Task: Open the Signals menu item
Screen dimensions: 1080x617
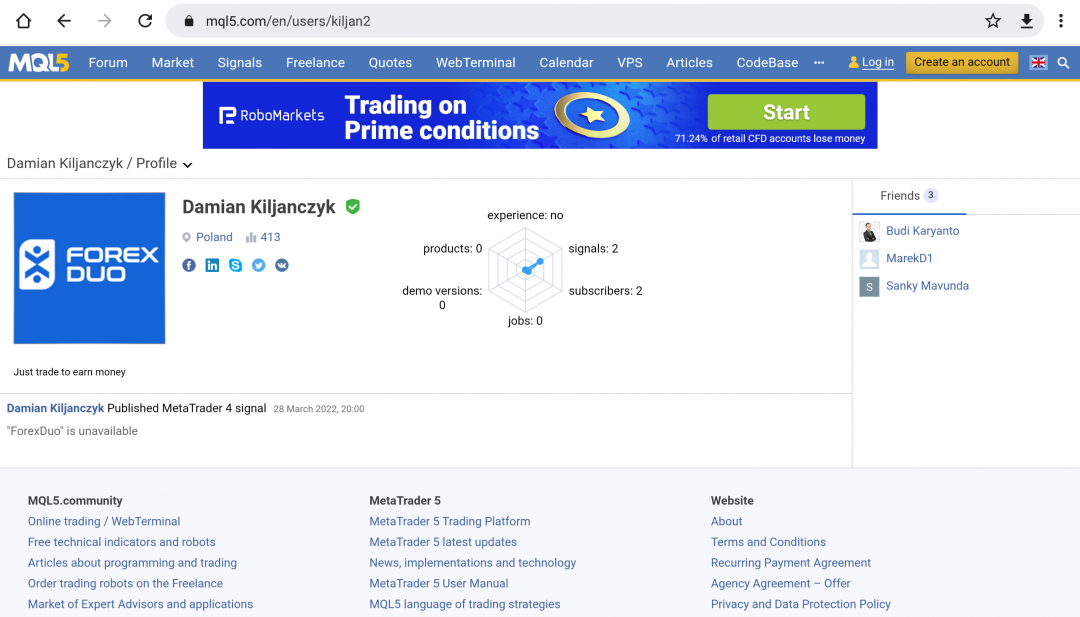Action: pyautogui.click(x=239, y=62)
